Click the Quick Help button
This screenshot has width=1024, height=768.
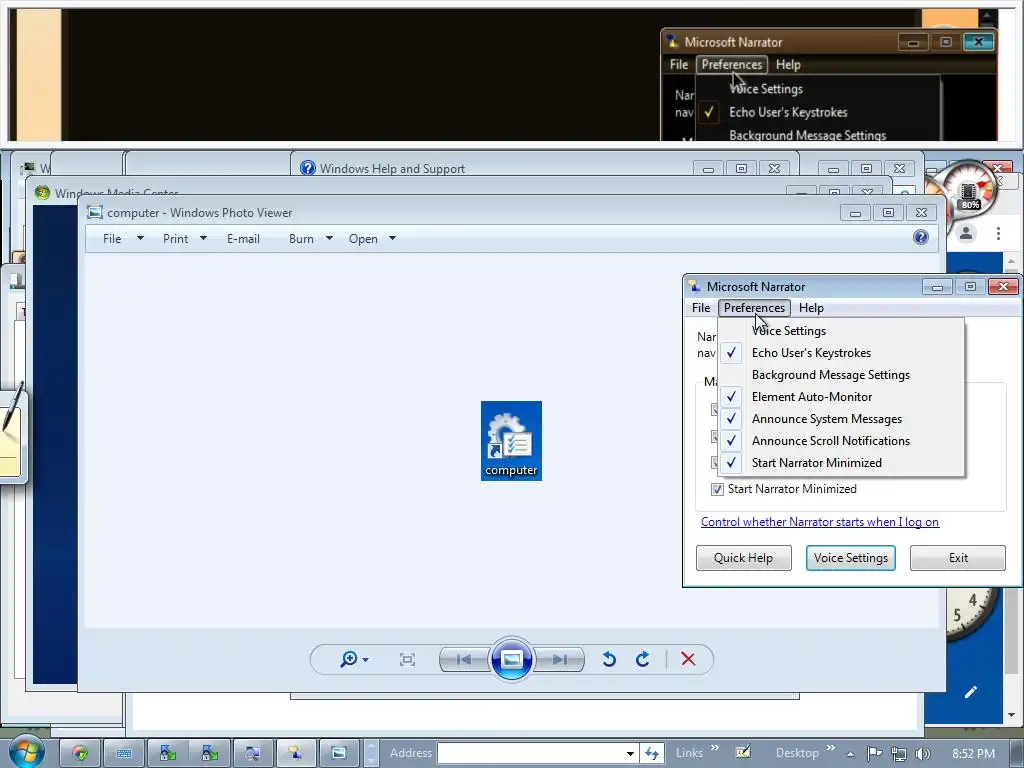coord(743,558)
